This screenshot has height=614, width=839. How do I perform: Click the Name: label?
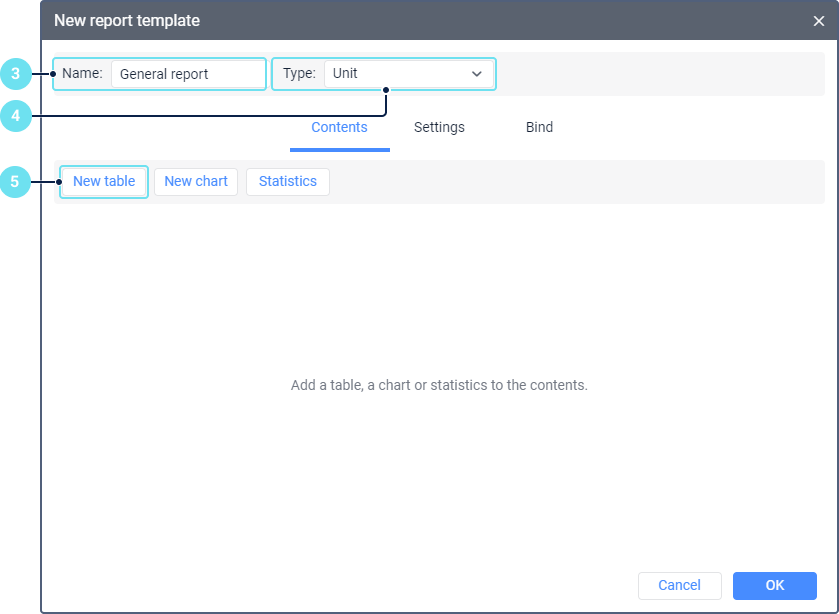point(82,74)
